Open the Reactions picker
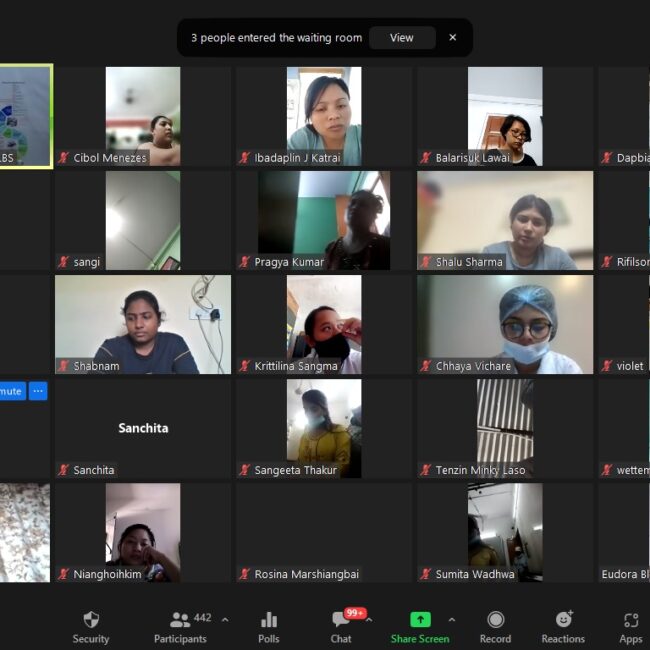The width and height of the screenshot is (650, 650). 563,627
